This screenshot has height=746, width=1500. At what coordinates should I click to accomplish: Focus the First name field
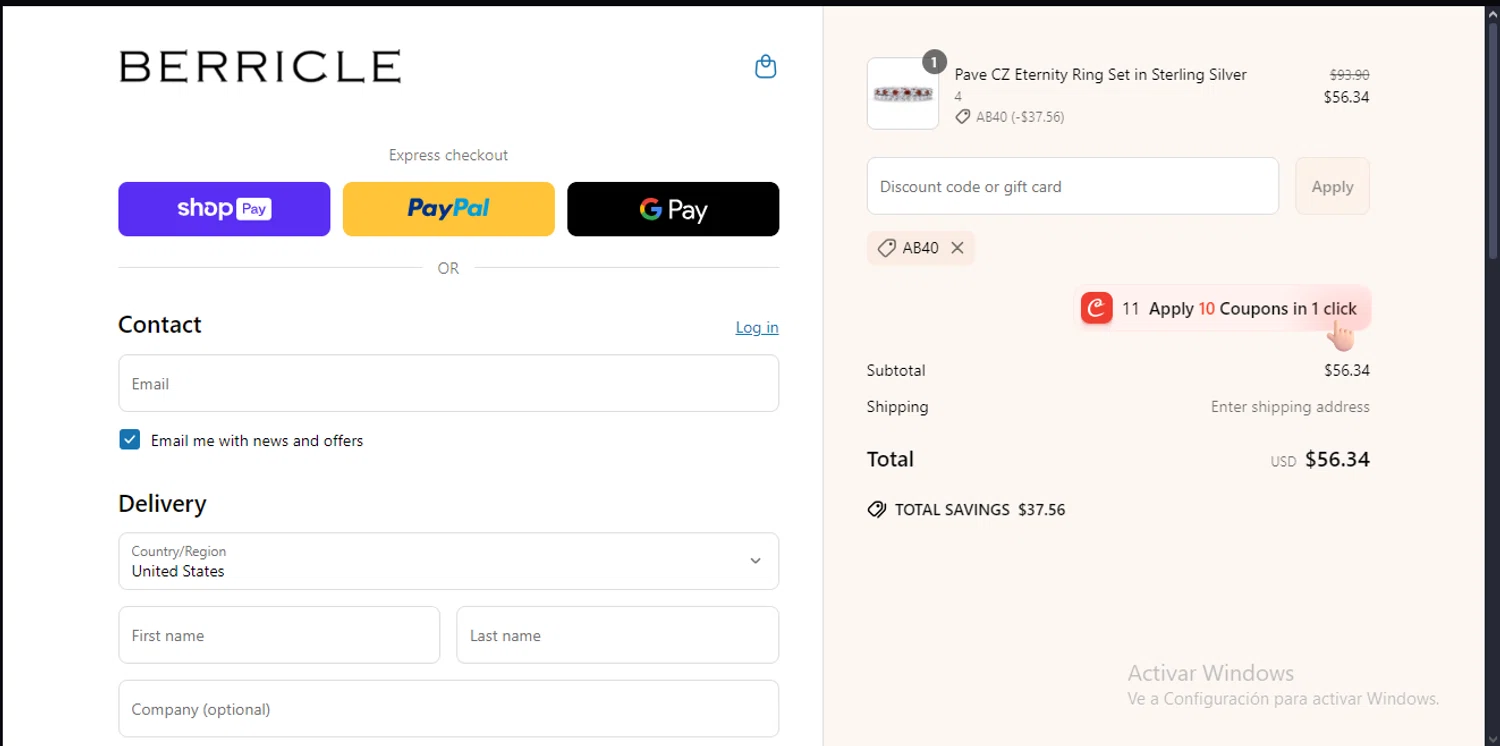coord(279,635)
